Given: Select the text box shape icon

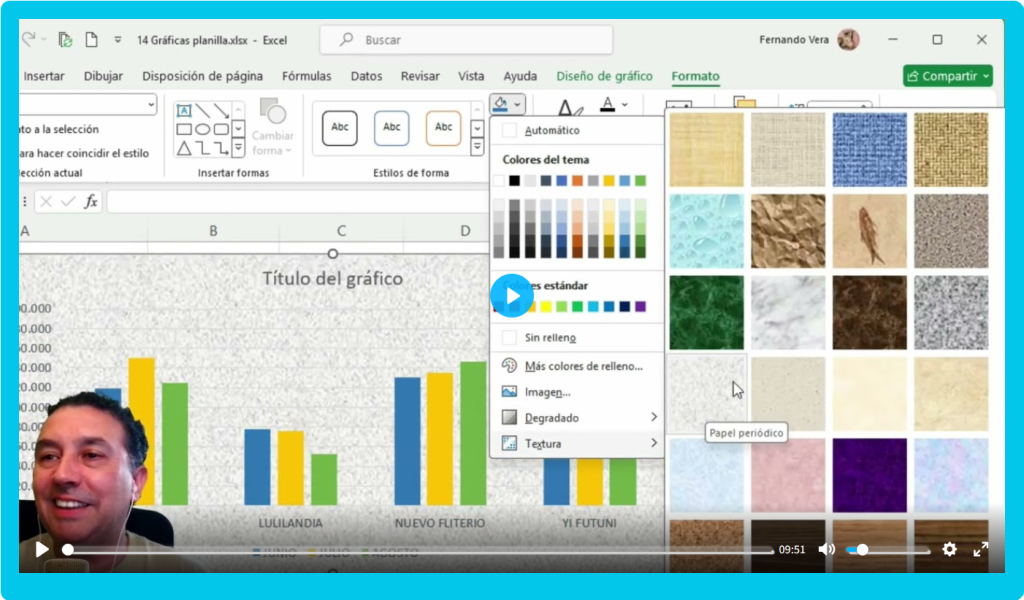Looking at the screenshot, I should point(184,111).
